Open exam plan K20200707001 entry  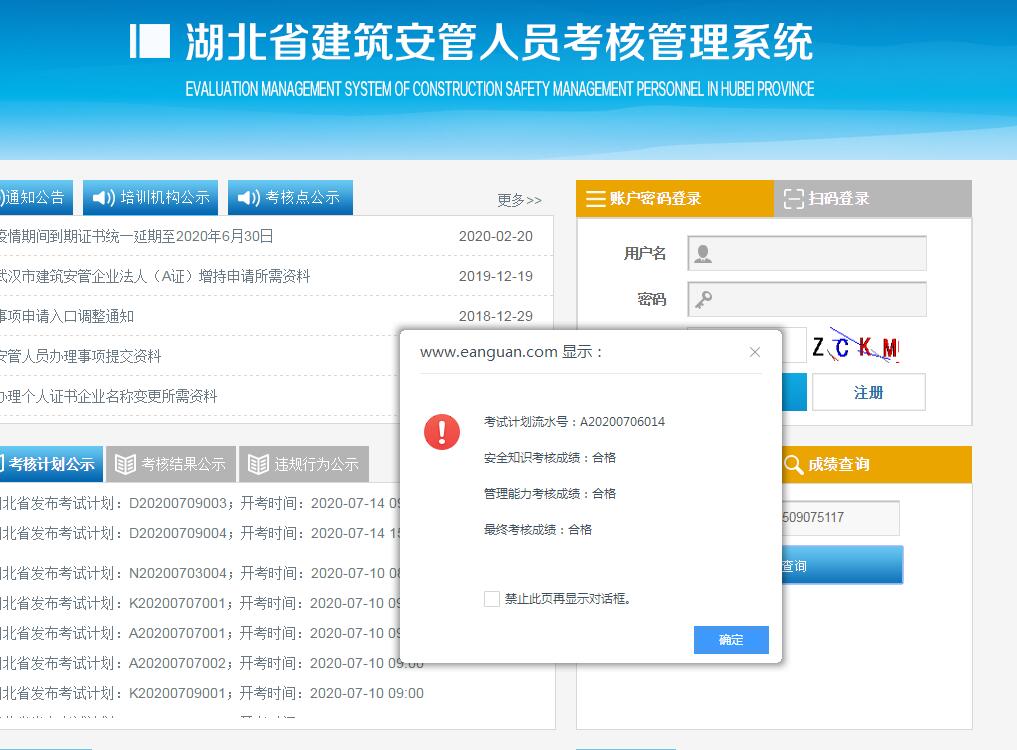tap(201, 603)
